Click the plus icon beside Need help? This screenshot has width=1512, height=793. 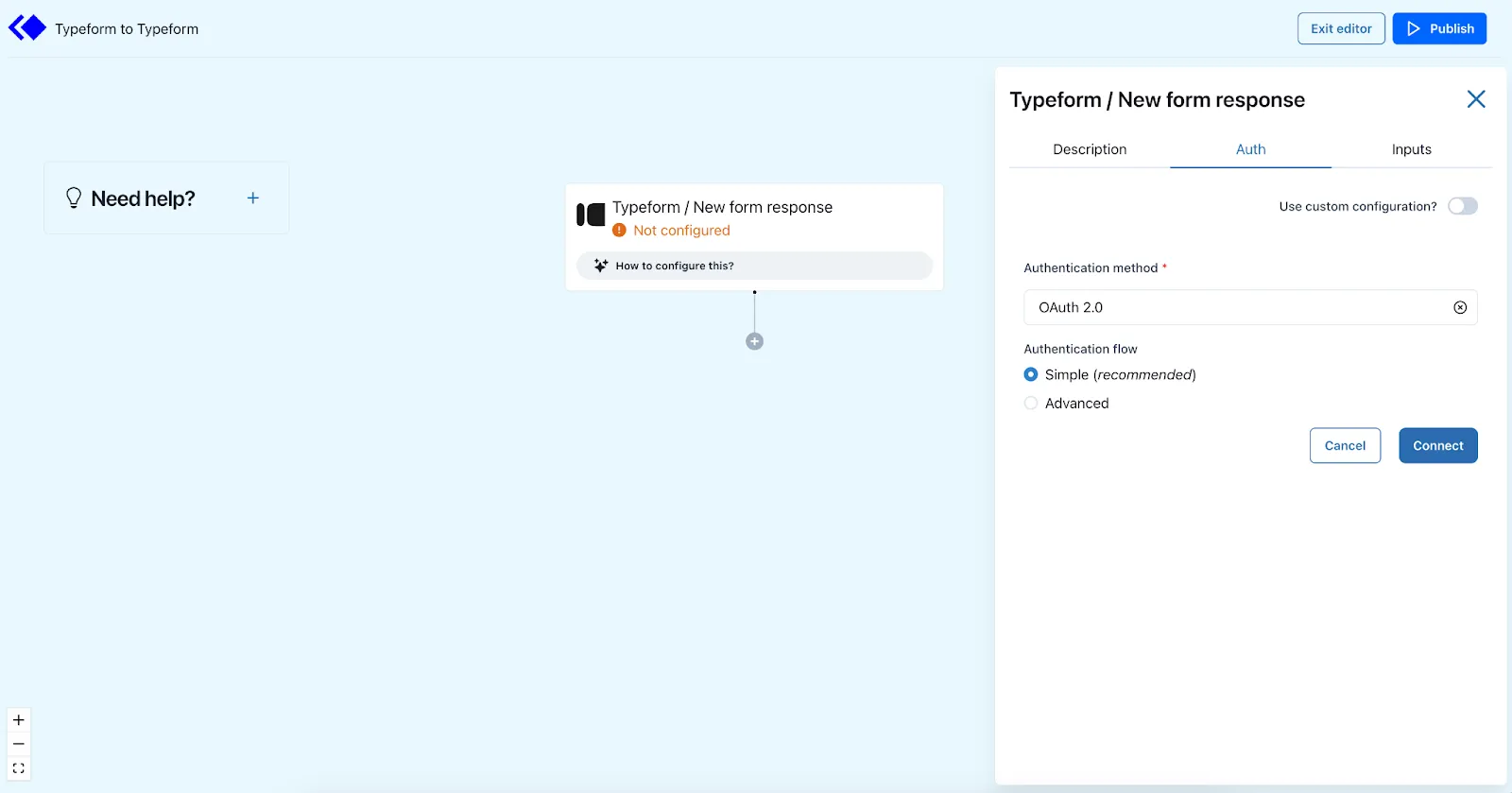point(253,198)
